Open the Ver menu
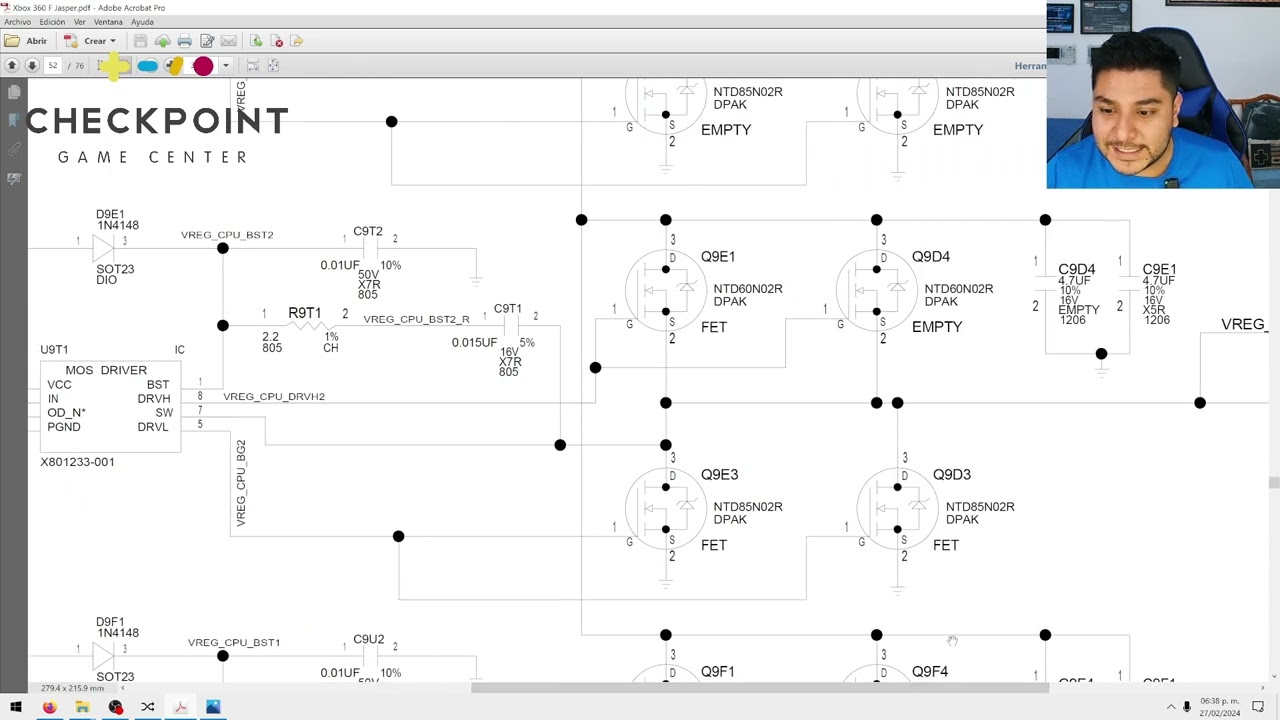 pyautogui.click(x=80, y=22)
